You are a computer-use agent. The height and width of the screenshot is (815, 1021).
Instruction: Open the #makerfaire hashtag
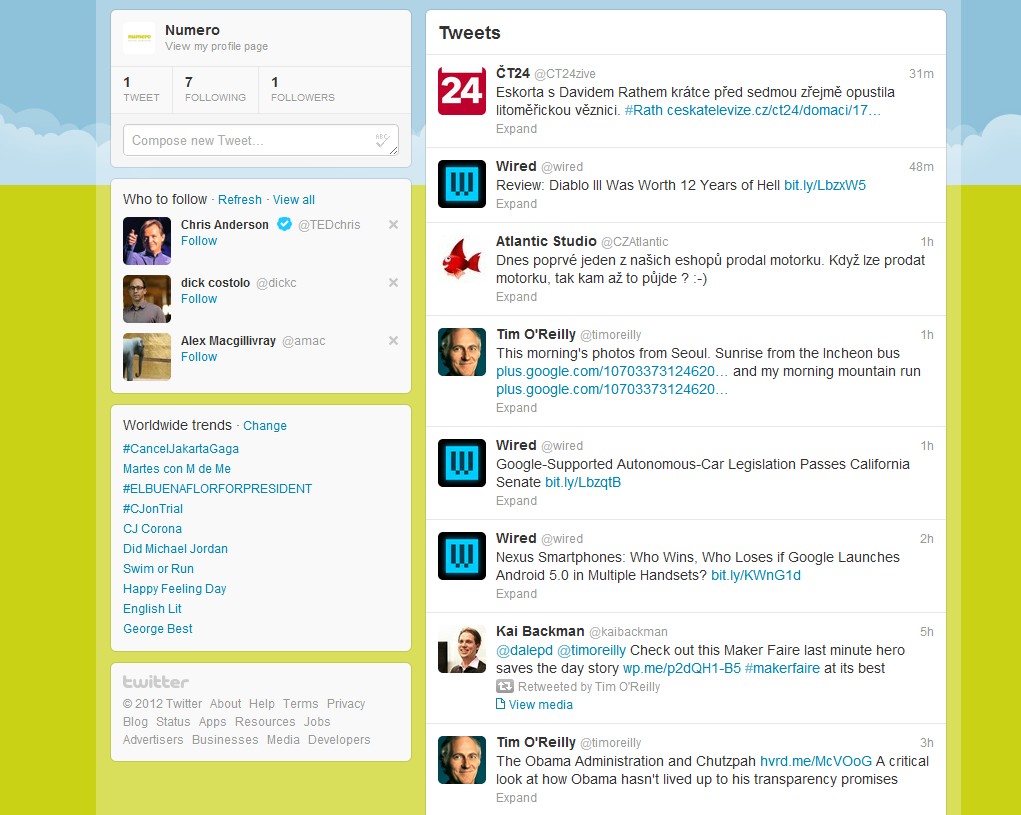pos(782,668)
